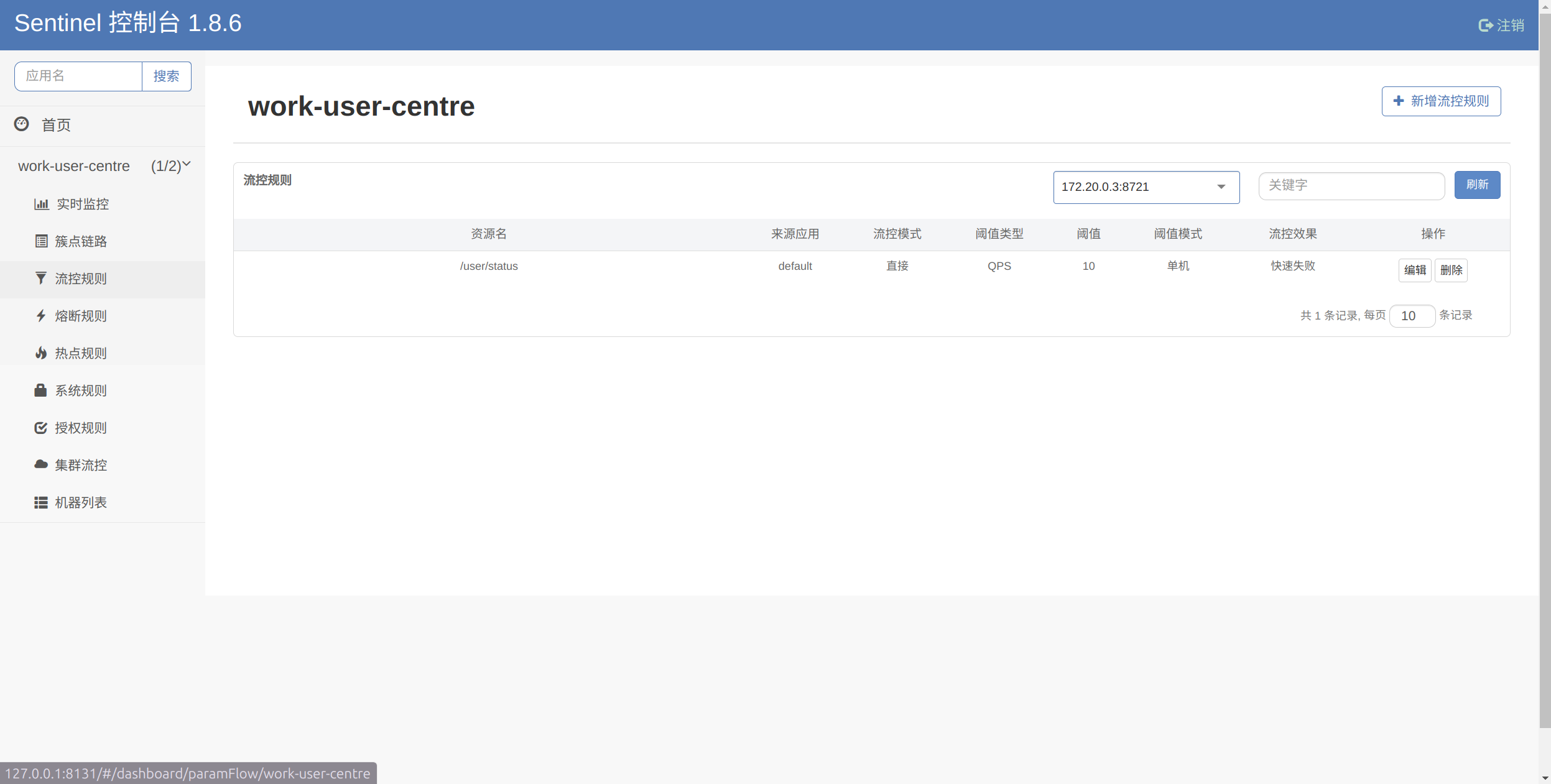Open 机器列表 page

point(81,502)
